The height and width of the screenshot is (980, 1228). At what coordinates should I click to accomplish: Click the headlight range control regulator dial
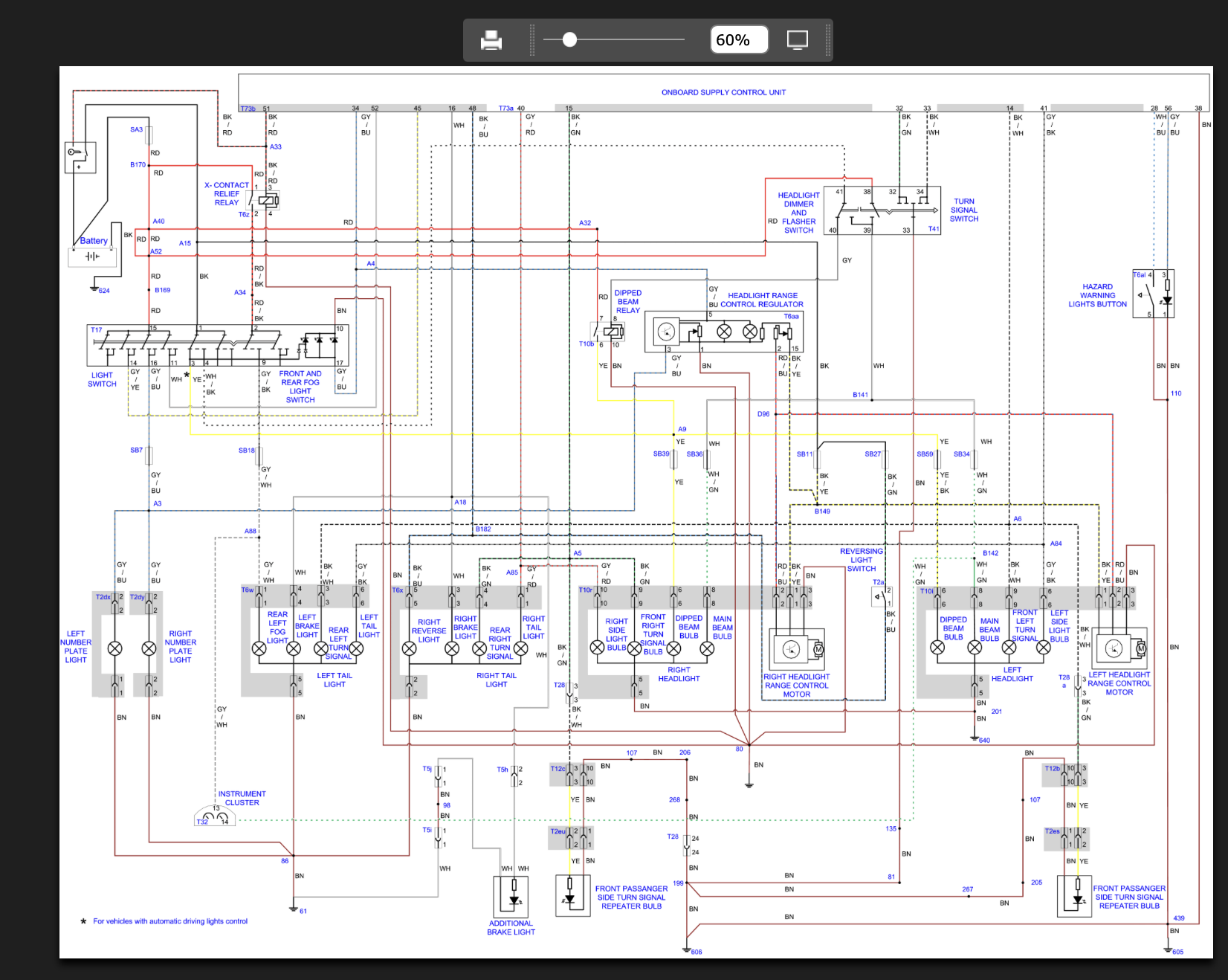click(x=666, y=332)
